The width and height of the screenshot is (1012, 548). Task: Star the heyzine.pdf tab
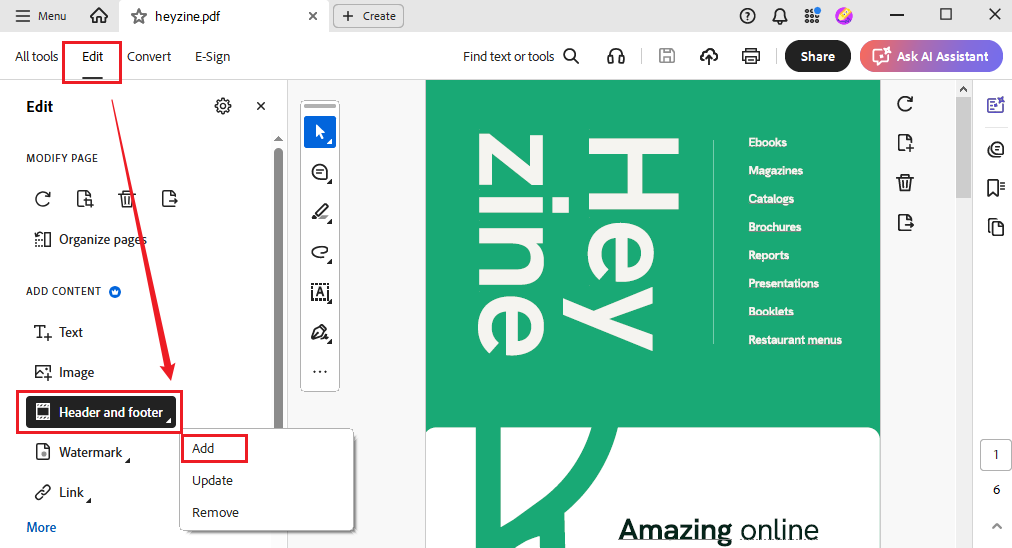(x=138, y=16)
